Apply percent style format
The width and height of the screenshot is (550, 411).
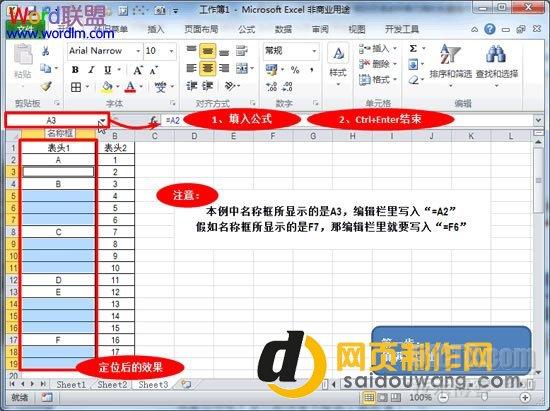tap(295, 70)
